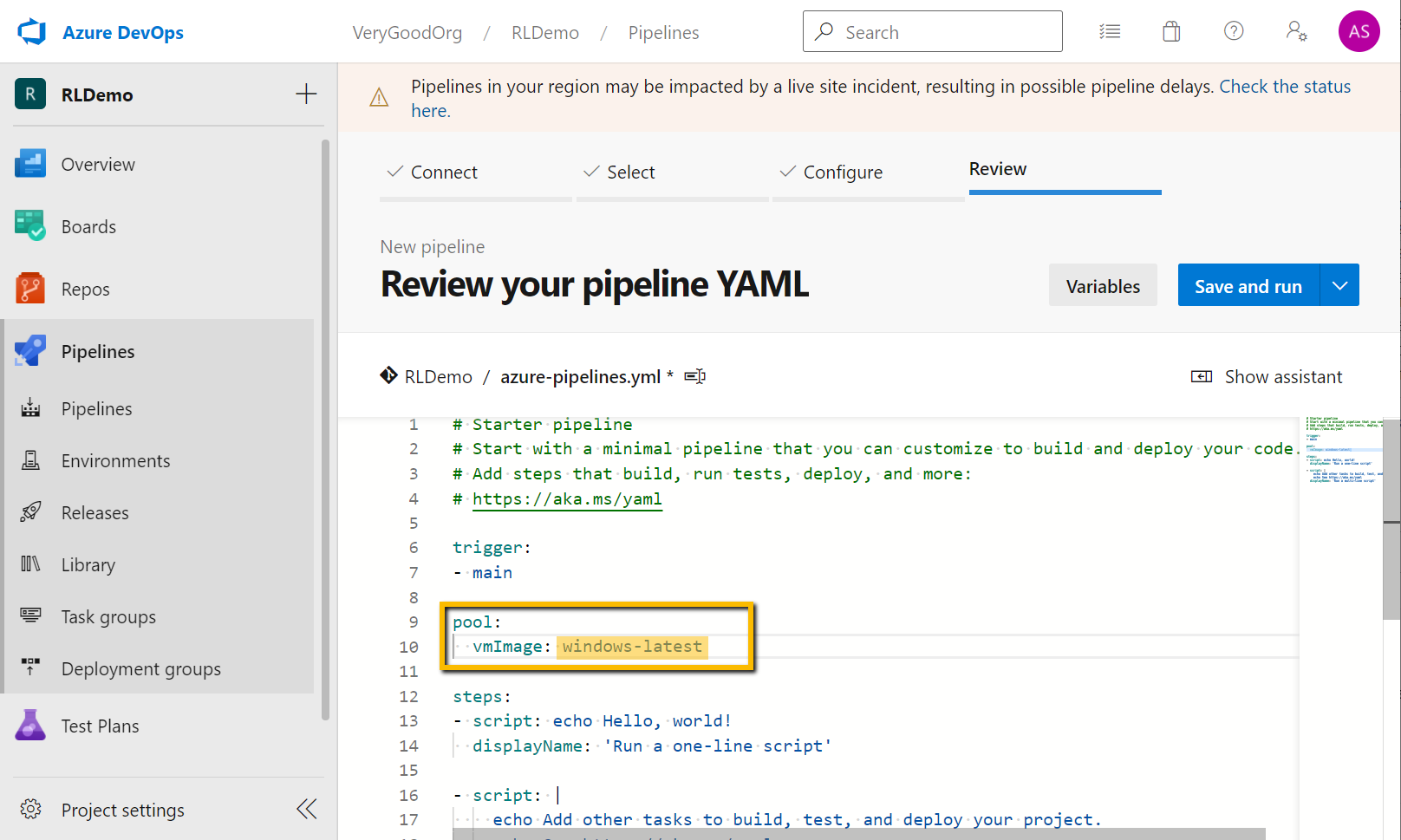Open the Check the status link
Screen dimensions: 1401x840
pos(1285,87)
